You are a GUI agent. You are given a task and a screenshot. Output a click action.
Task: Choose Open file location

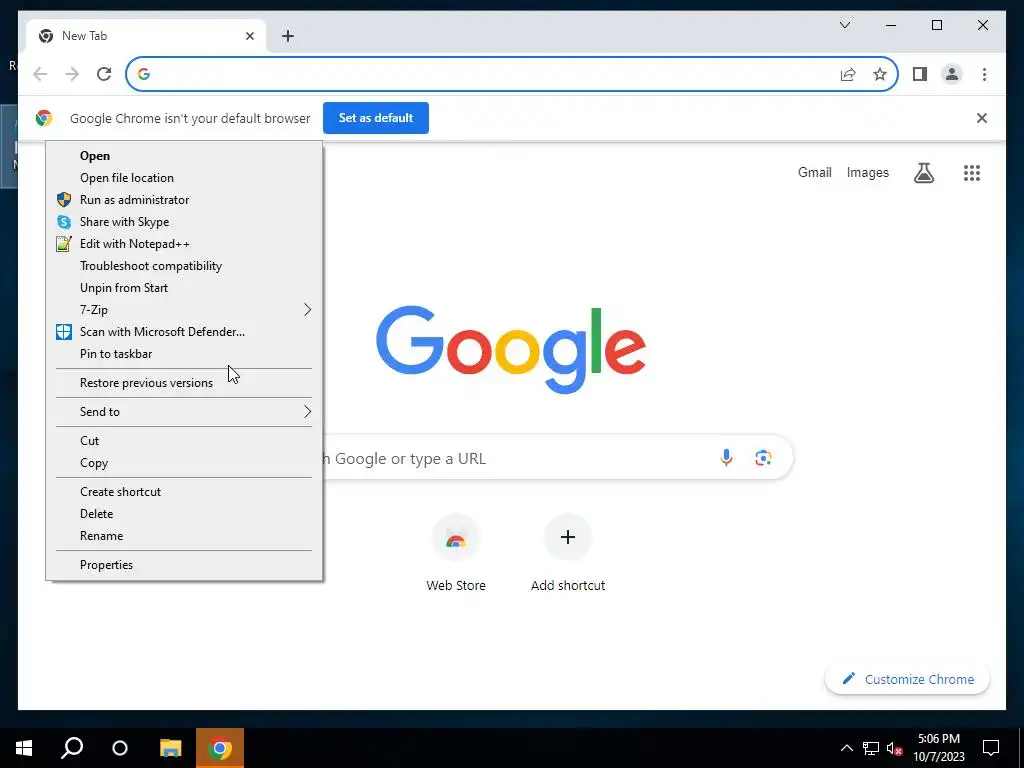click(184, 178)
